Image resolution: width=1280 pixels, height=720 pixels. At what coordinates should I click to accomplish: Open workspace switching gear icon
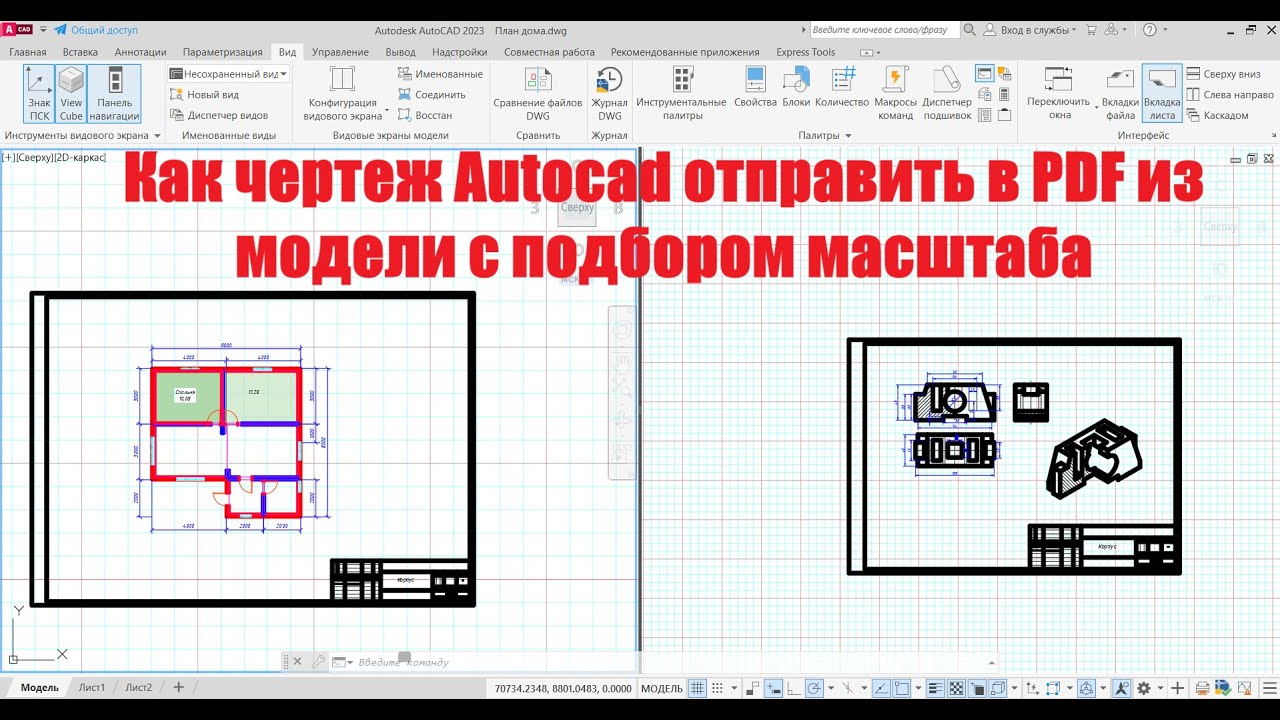[x=1143, y=688]
